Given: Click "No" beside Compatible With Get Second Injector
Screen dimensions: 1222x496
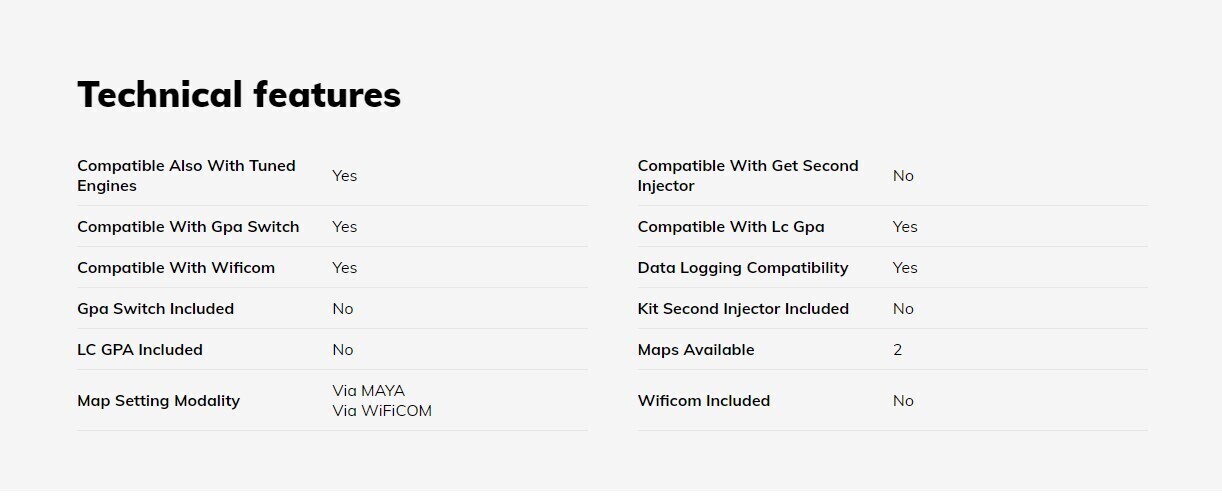Looking at the screenshot, I should (903, 176).
